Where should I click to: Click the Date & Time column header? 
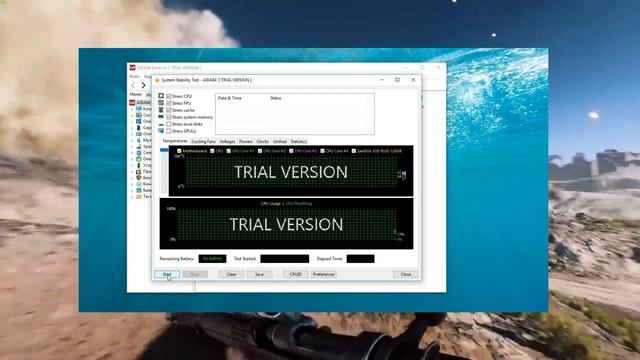click(242, 98)
